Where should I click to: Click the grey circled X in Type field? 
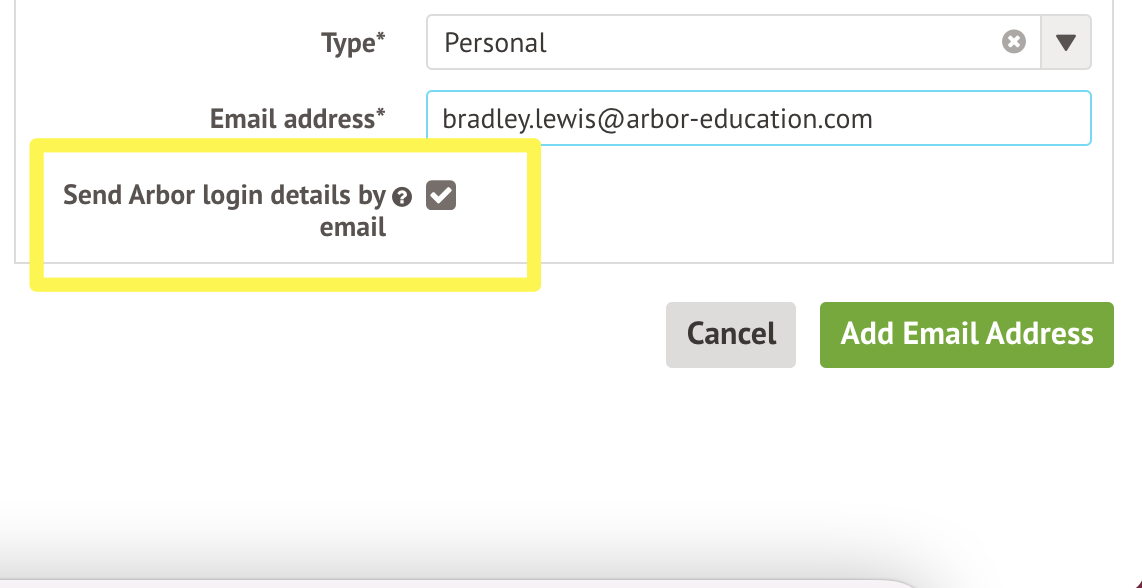1014,42
